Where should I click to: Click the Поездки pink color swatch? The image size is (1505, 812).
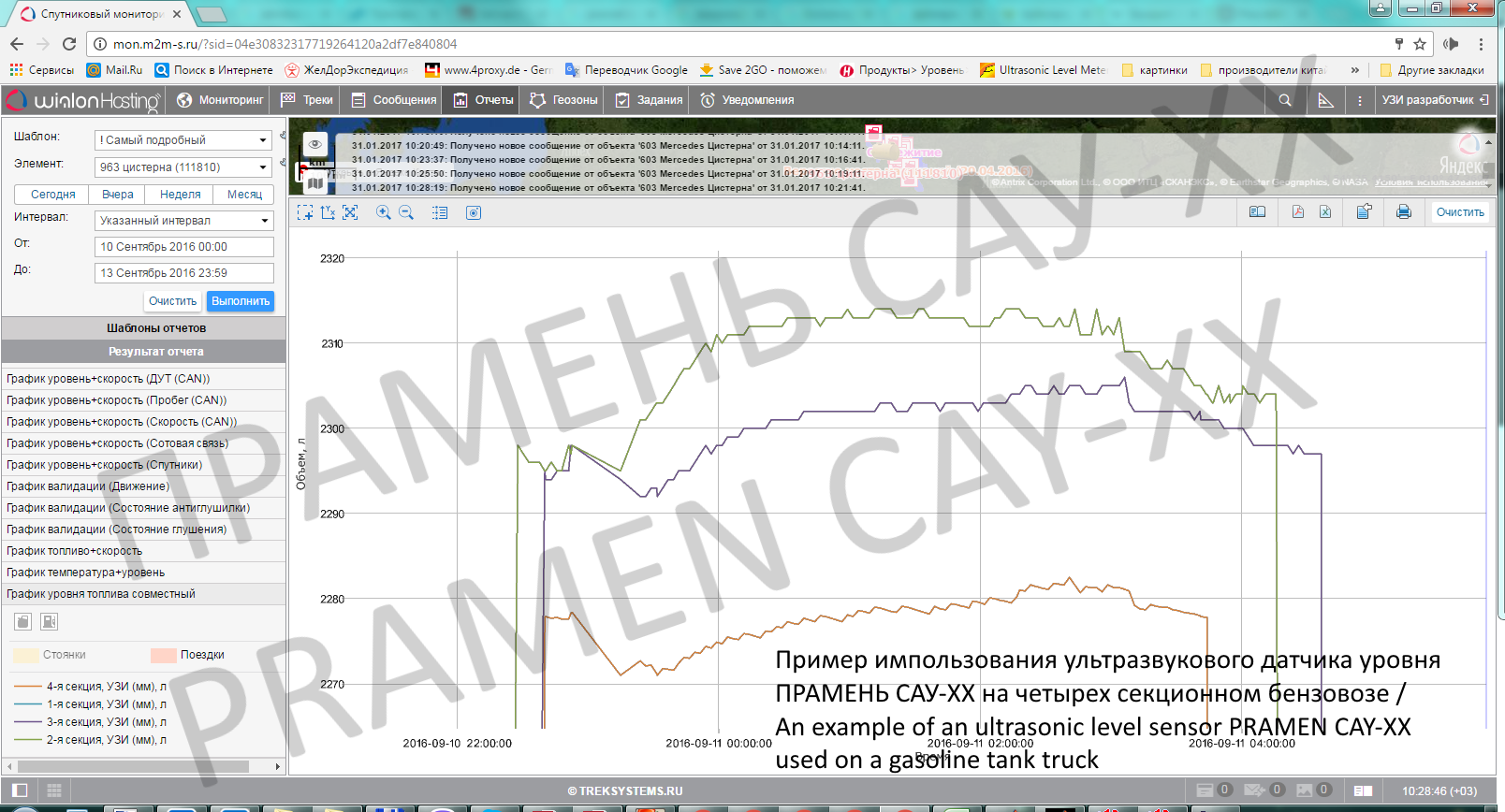[x=164, y=655]
